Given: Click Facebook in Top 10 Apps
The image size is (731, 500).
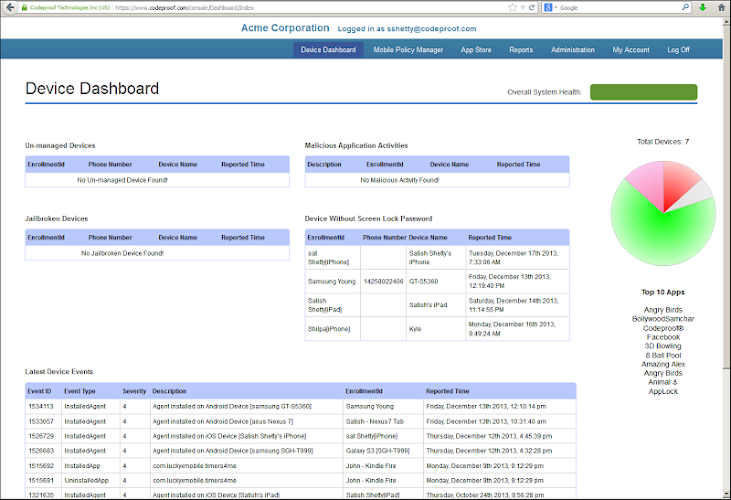Looking at the screenshot, I should pyautogui.click(x=663, y=337).
